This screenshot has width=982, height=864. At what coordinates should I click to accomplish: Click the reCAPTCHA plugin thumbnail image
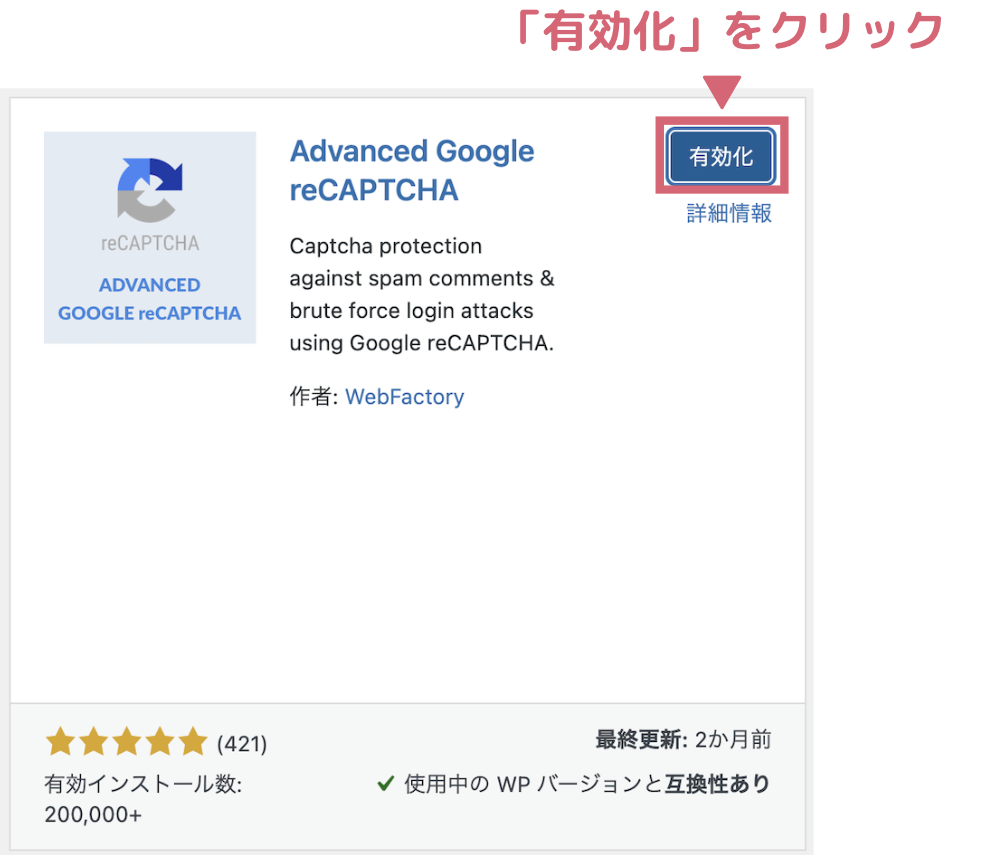[x=150, y=237]
